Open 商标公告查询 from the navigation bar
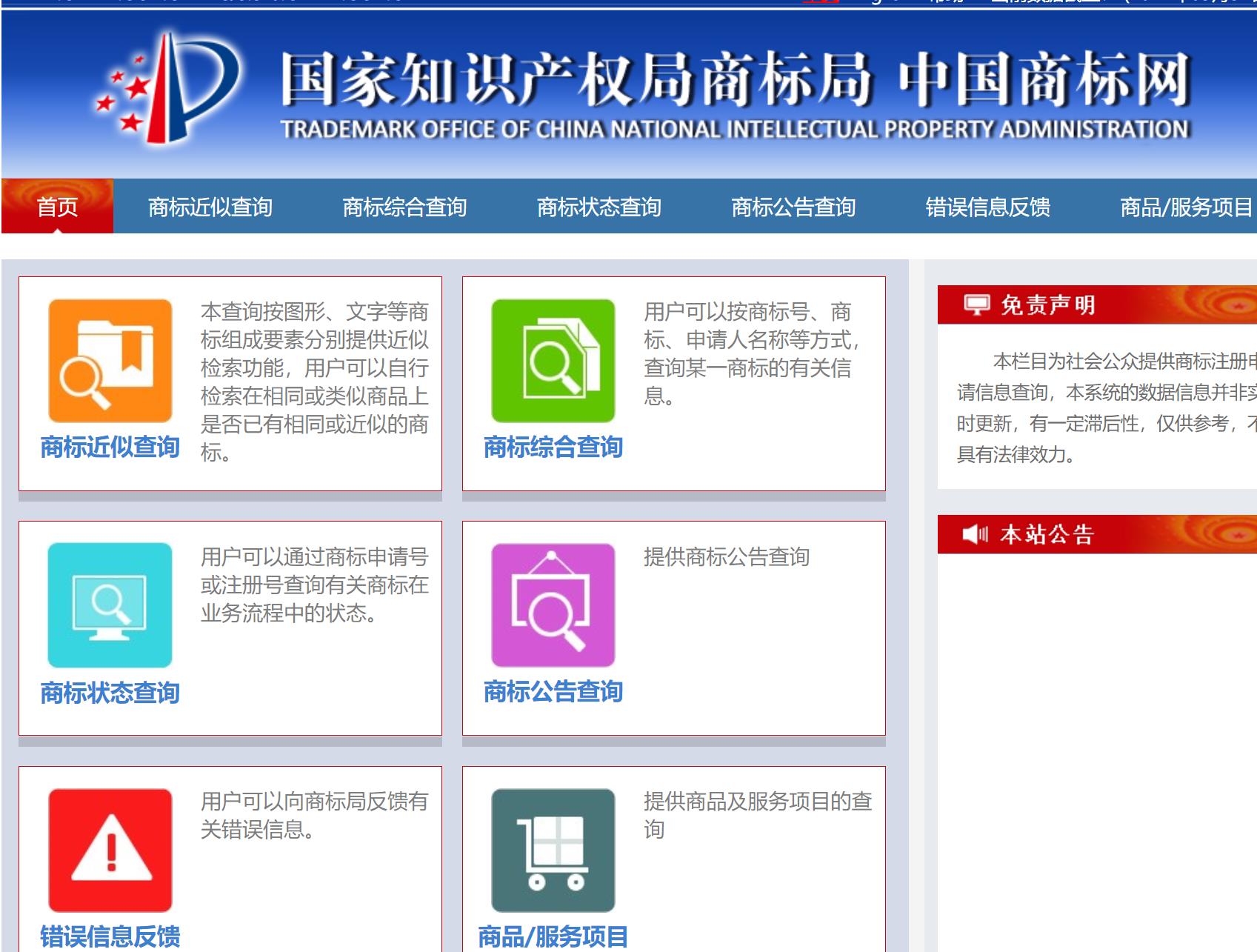This screenshot has width=1257, height=952. point(793,207)
